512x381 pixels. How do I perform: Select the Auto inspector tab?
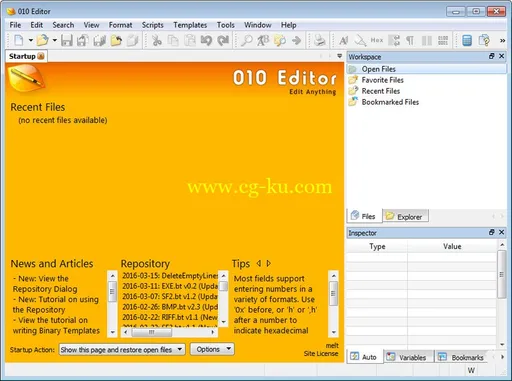[364, 357]
